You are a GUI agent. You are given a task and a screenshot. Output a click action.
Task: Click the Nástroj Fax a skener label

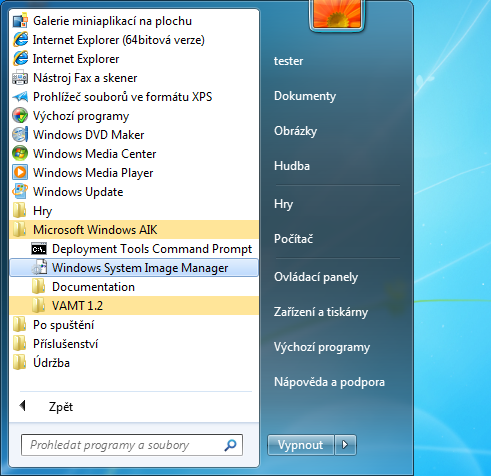[x=85, y=78]
